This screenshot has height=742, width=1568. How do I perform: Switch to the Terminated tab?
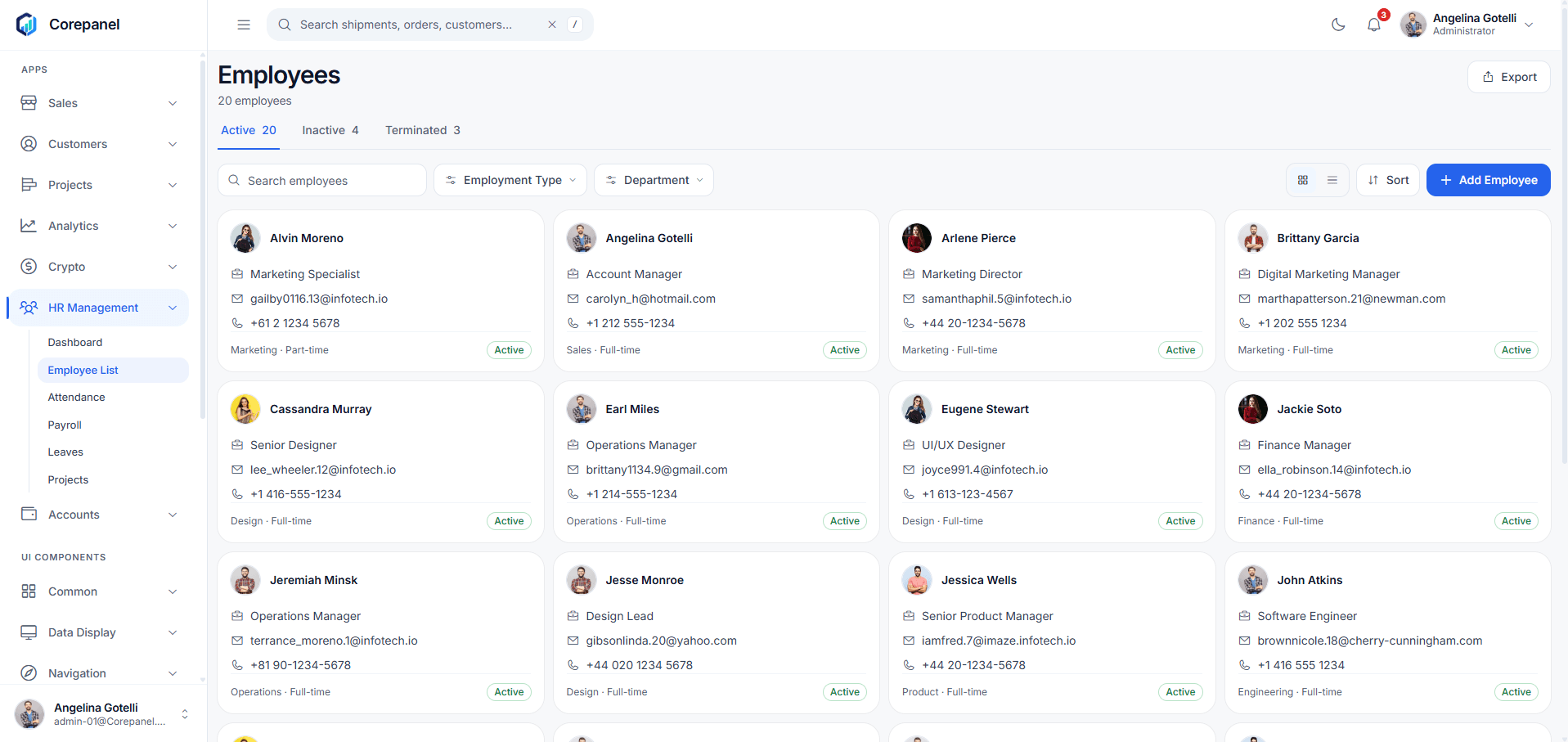423,130
